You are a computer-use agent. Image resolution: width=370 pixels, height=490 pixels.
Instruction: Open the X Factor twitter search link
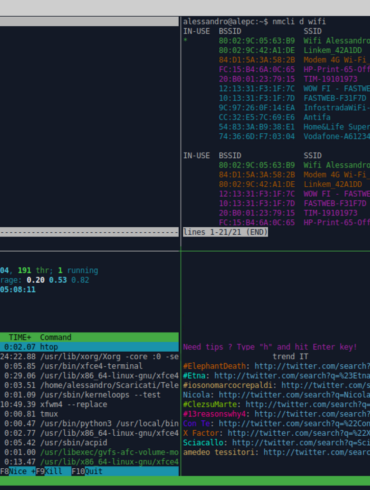(299, 433)
